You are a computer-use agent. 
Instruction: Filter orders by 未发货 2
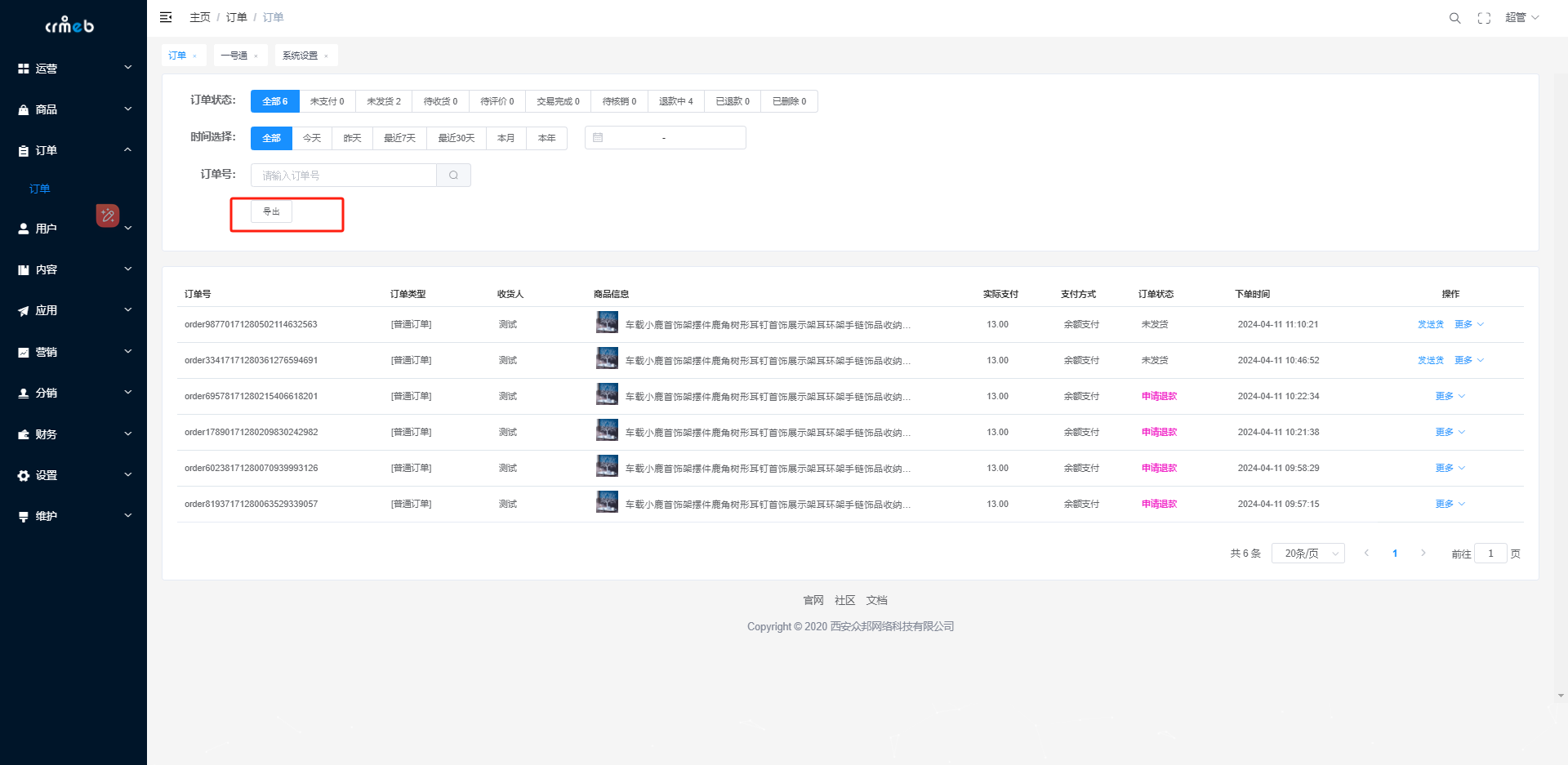(x=384, y=101)
